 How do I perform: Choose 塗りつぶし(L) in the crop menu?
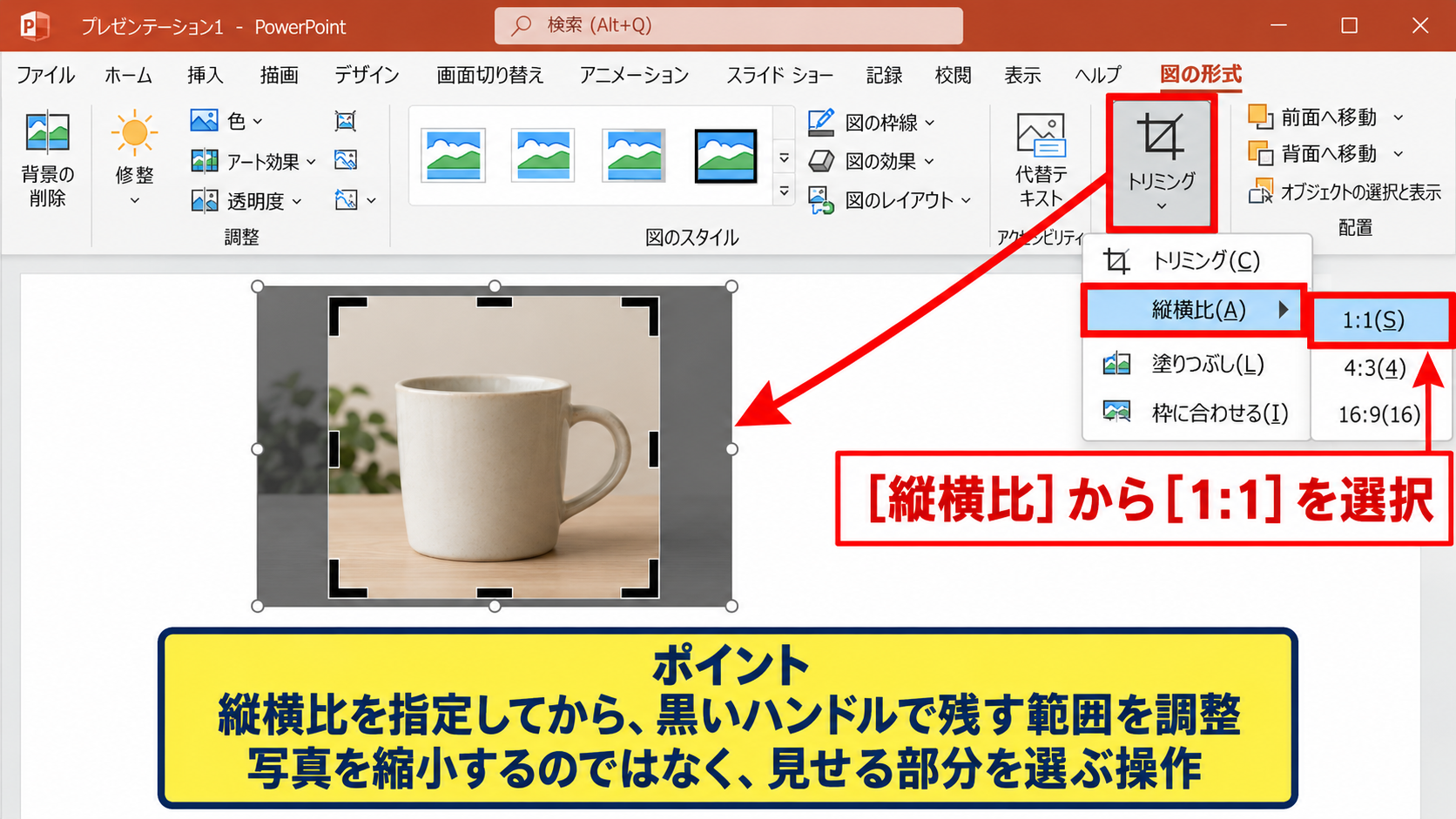pos(1196,364)
